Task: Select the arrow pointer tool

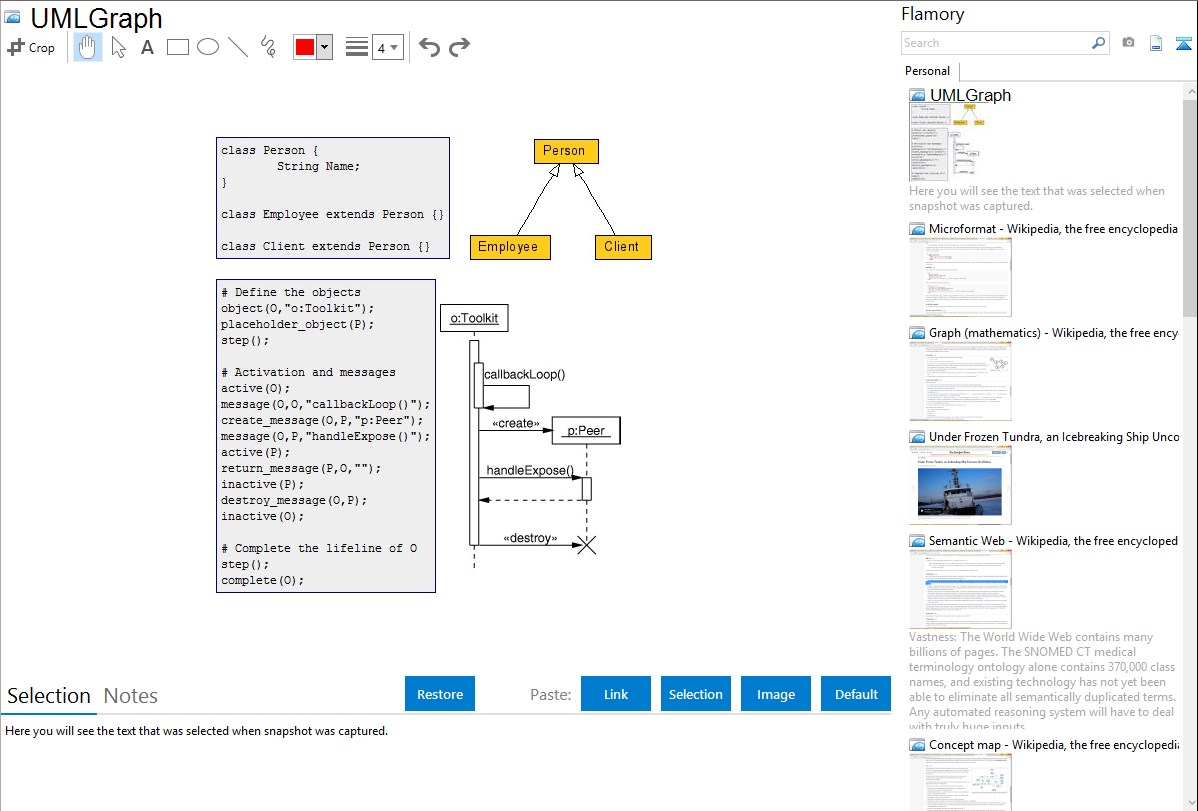Action: click(119, 47)
